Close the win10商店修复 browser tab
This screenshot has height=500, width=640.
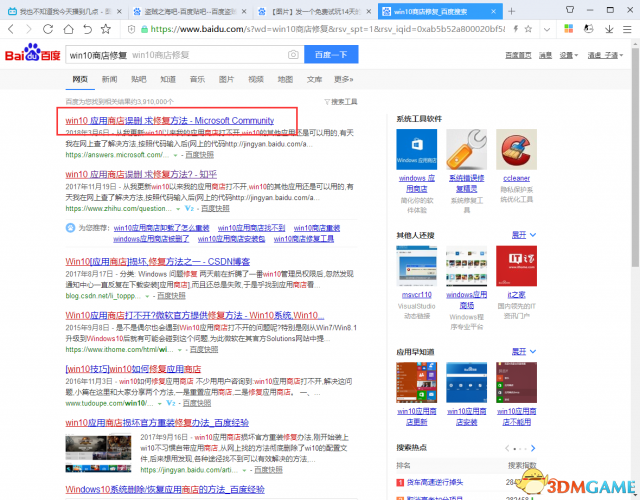(x=493, y=11)
